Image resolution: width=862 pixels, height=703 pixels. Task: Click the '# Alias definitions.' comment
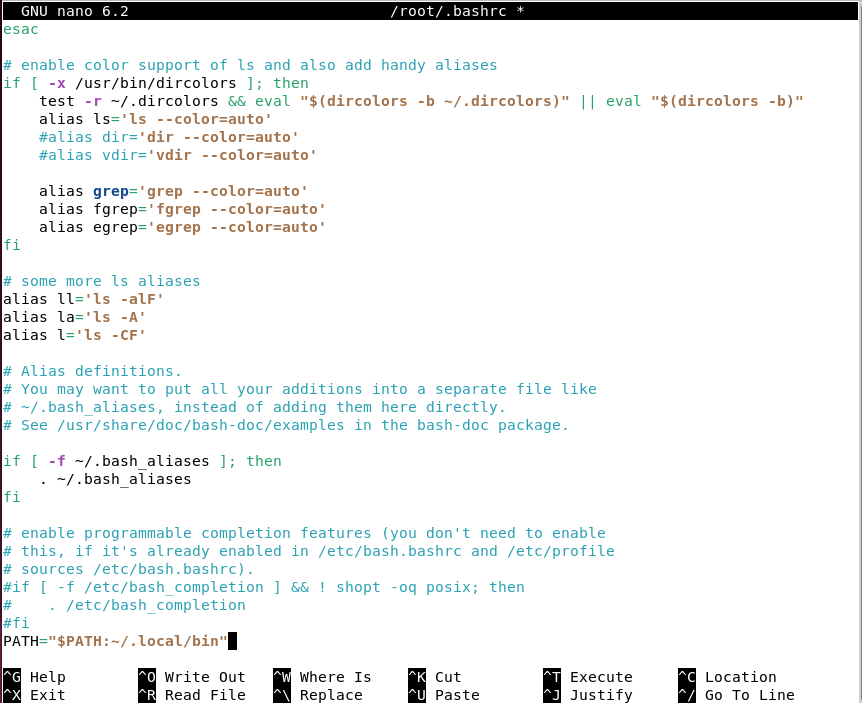92,371
